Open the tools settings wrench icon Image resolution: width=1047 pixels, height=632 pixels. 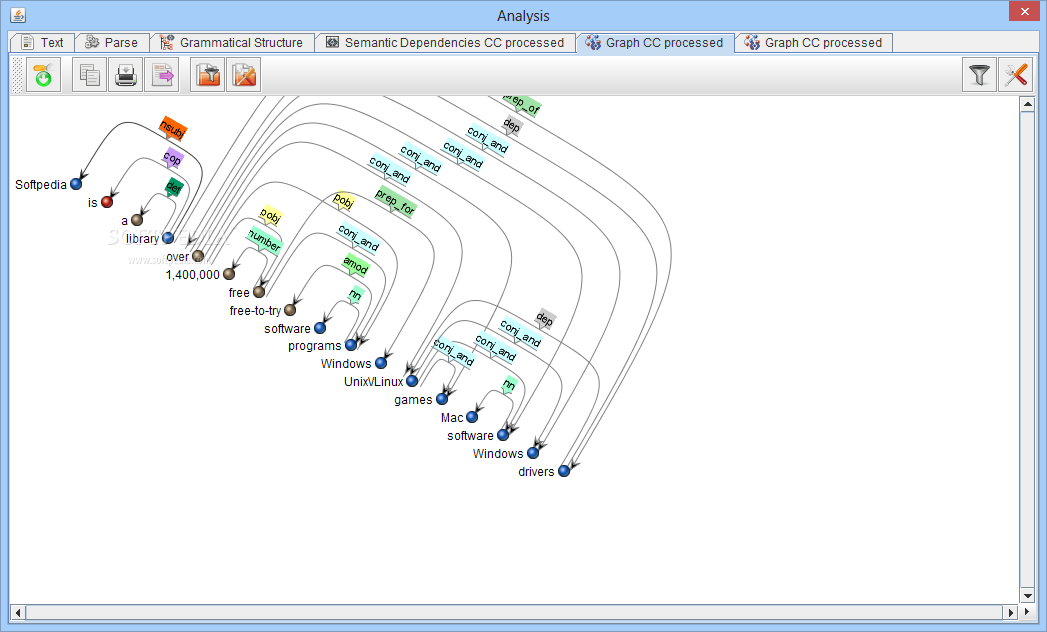click(x=1016, y=75)
